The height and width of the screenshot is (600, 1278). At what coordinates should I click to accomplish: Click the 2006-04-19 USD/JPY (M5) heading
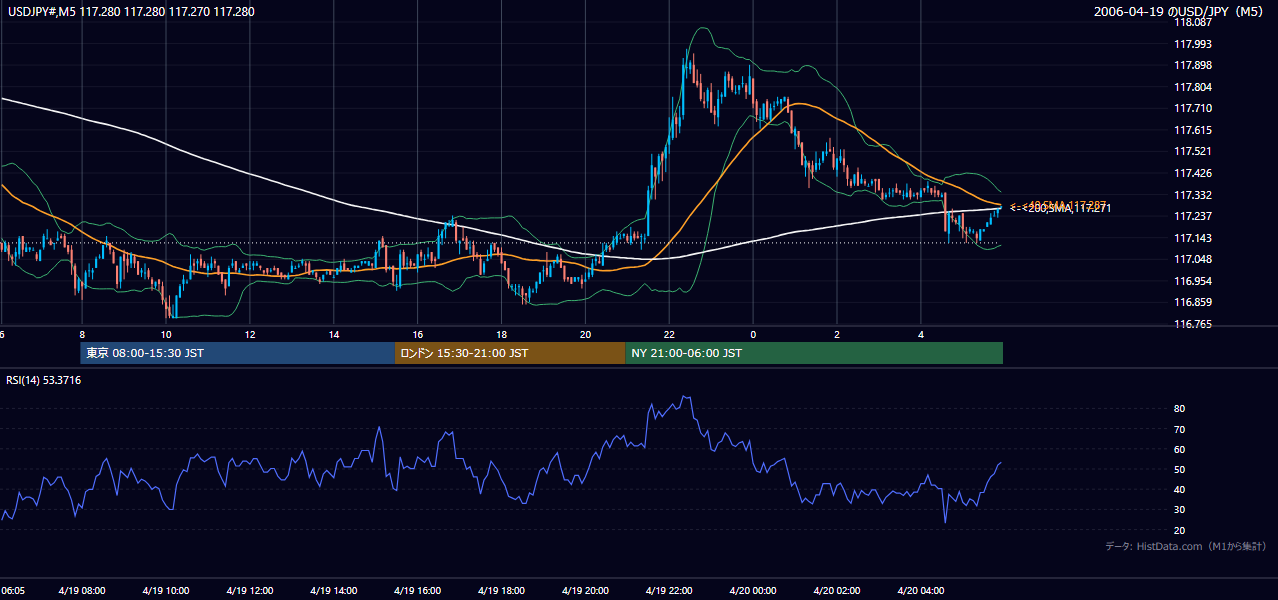(x=1180, y=12)
